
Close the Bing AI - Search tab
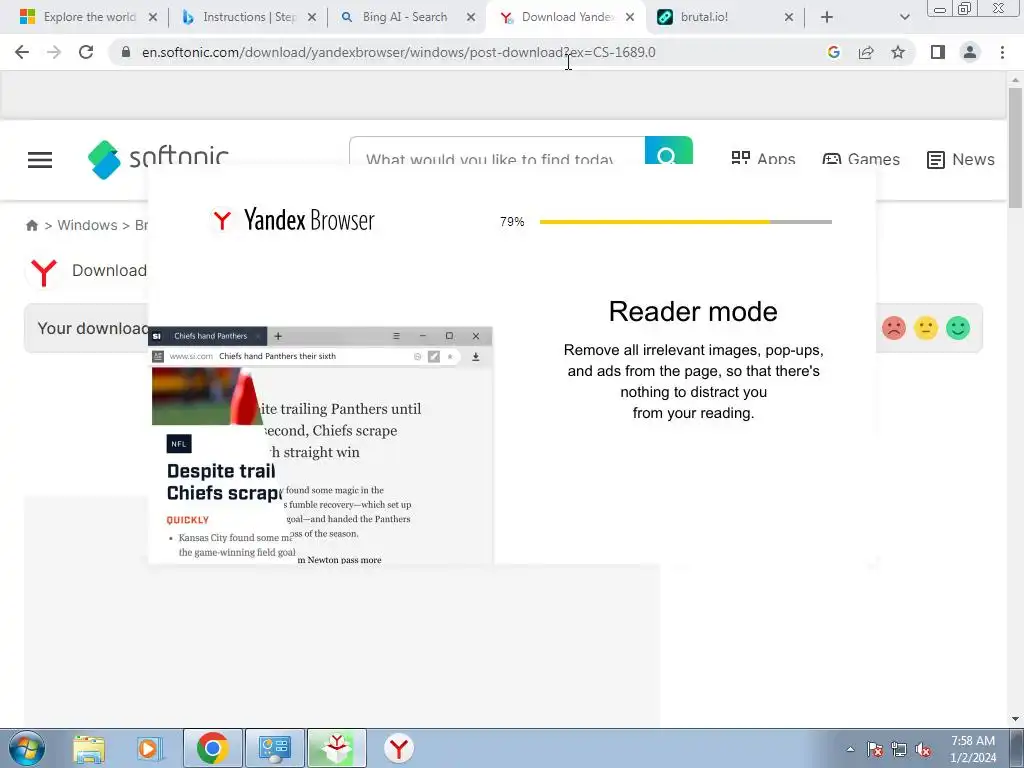point(471,17)
